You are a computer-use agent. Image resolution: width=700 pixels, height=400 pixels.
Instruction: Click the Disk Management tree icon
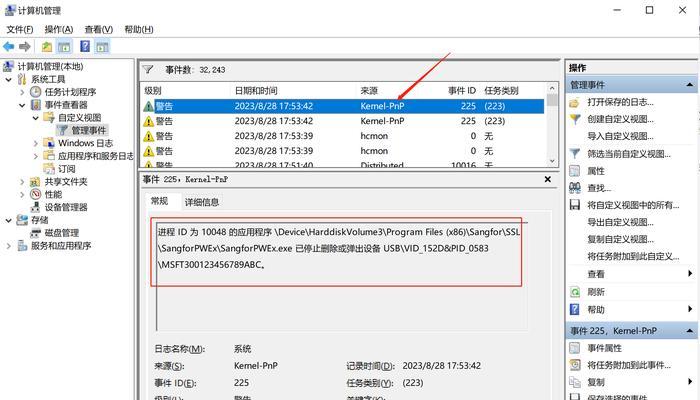point(36,233)
